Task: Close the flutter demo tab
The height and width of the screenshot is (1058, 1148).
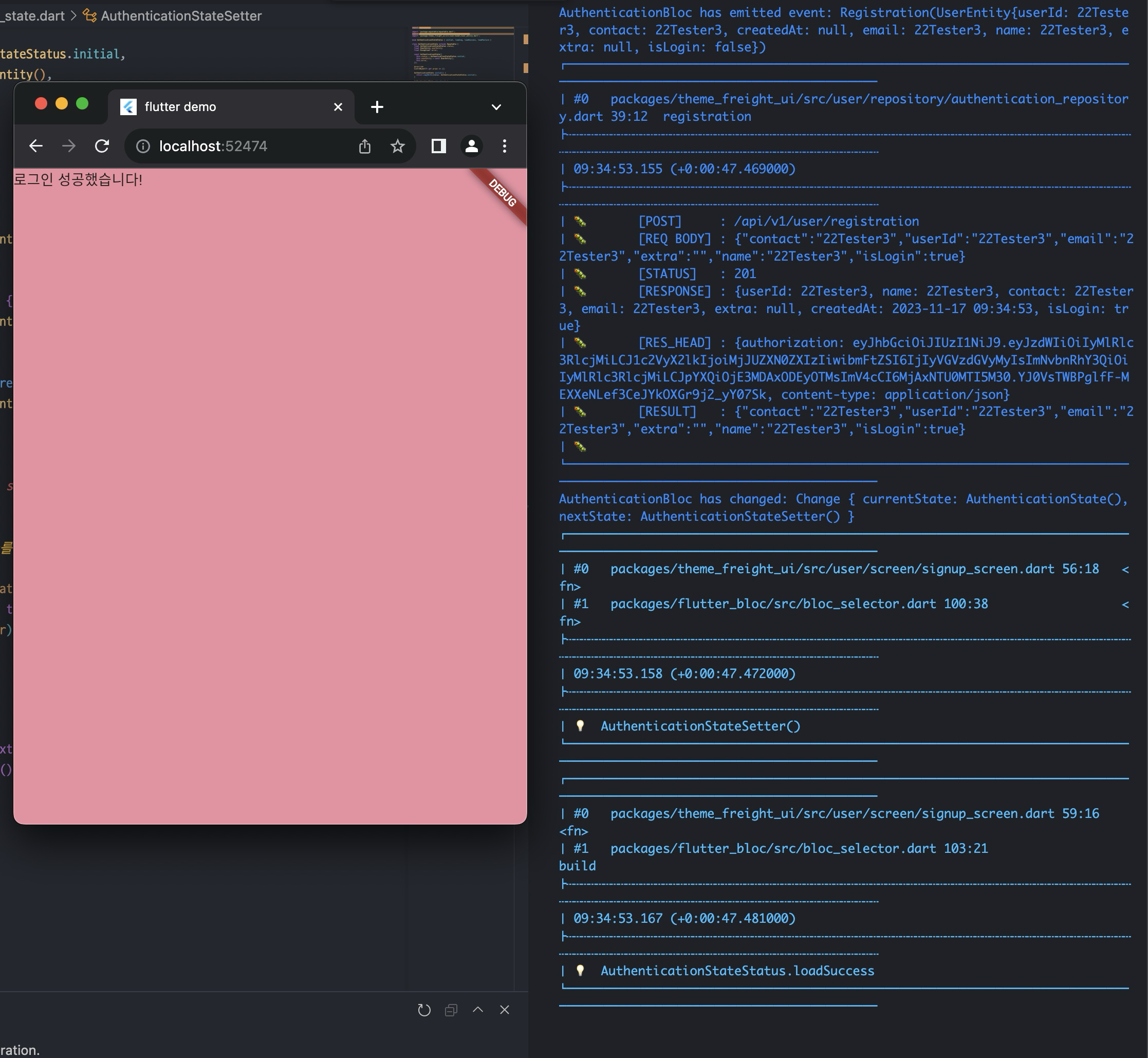Action: tap(338, 107)
